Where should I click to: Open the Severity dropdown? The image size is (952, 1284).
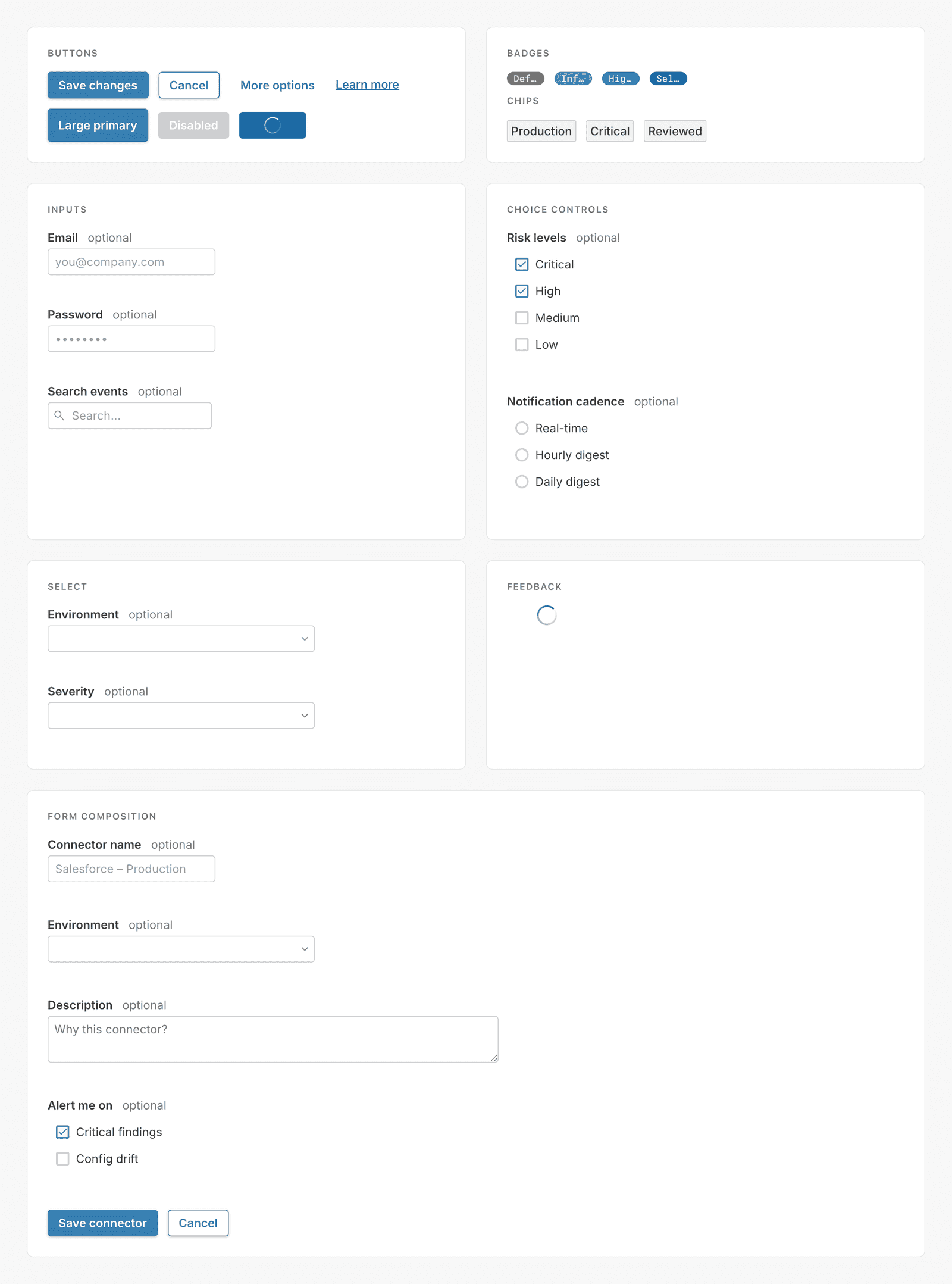pos(181,716)
